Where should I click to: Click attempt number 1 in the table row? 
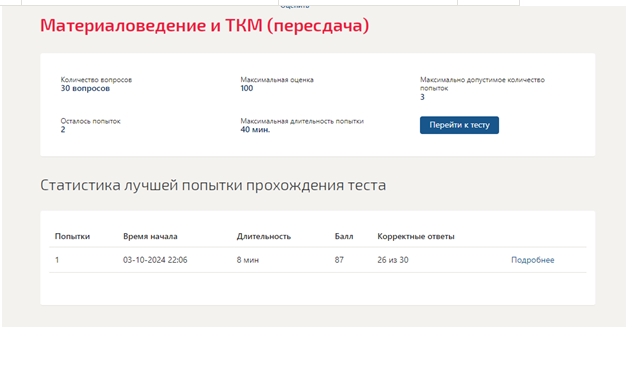pos(57,260)
